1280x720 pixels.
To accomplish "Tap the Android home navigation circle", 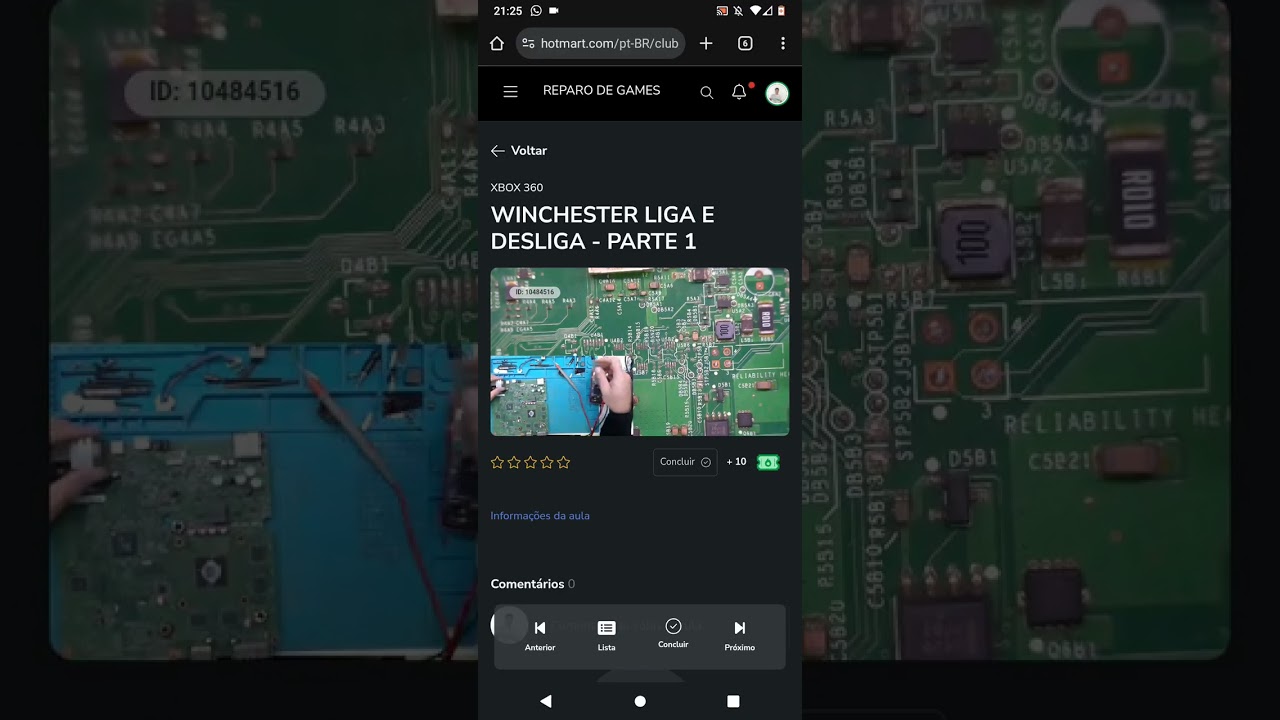I will click(640, 701).
